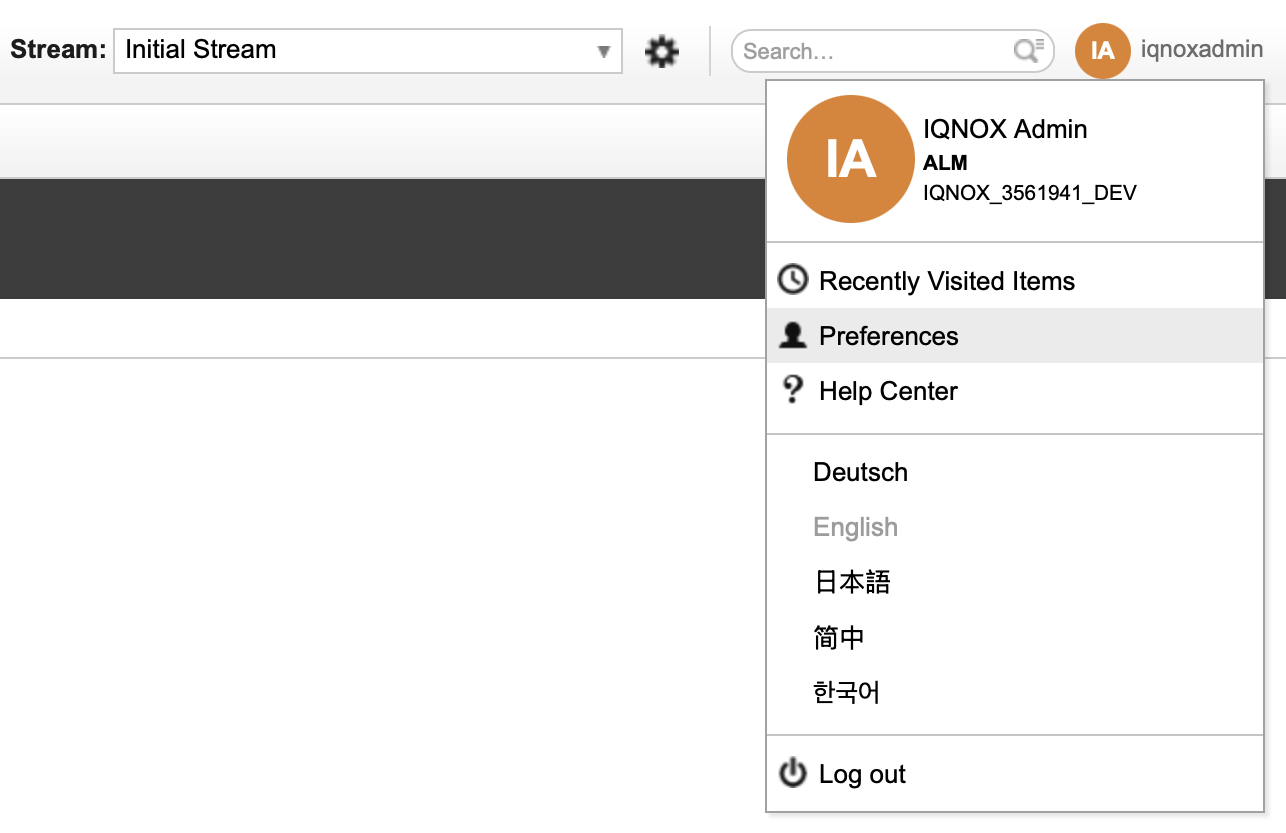Open Recently Visited Items

click(1015, 281)
